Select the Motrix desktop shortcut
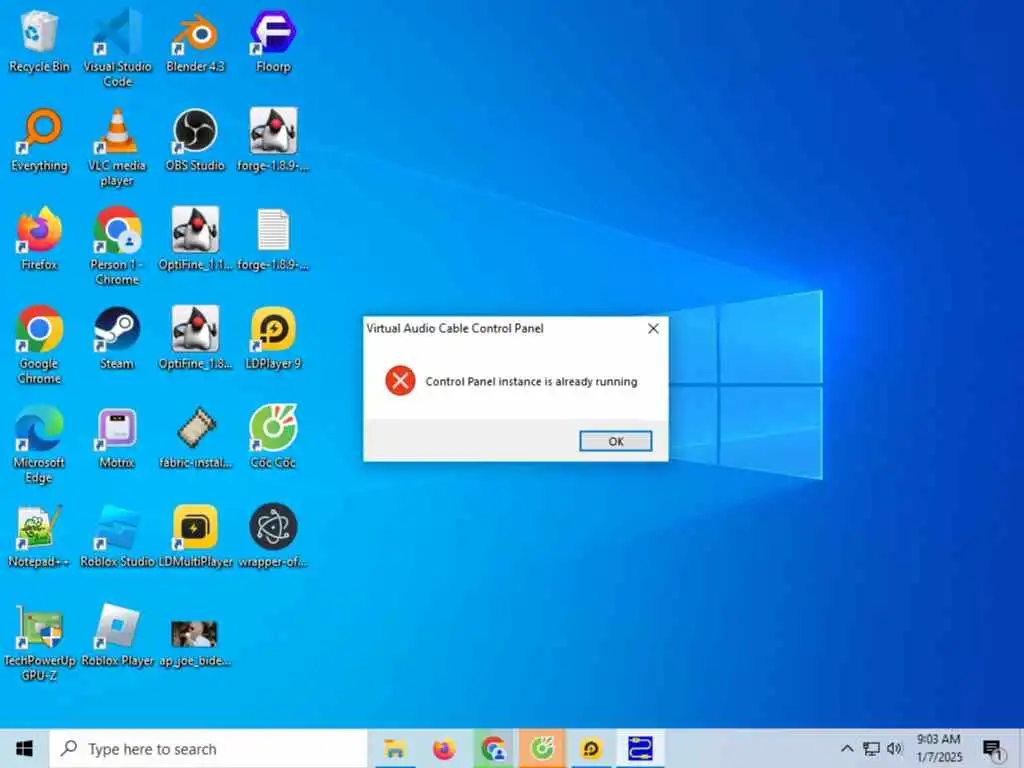 point(118,438)
